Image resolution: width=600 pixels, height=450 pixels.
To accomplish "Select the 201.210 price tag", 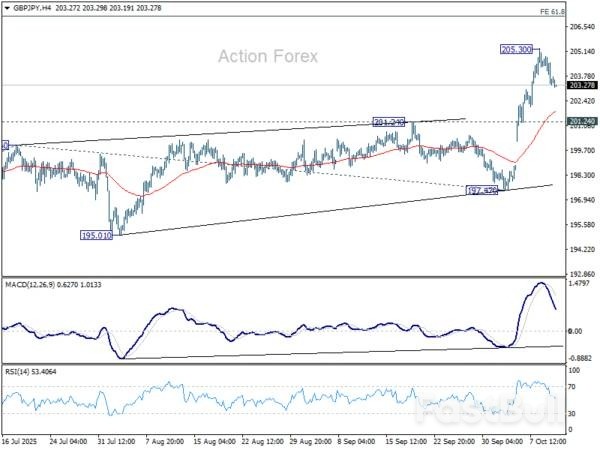I will point(389,122).
